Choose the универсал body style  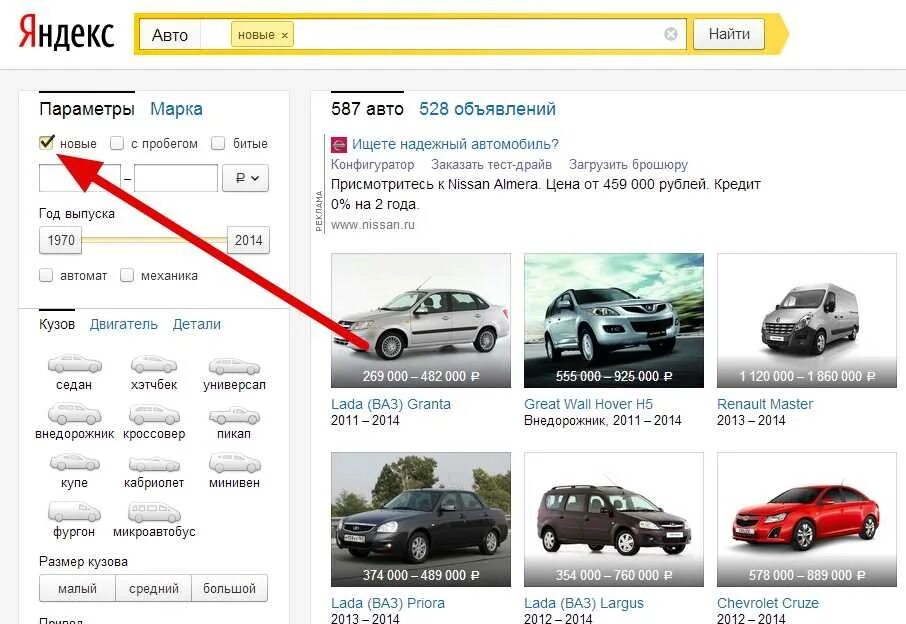click(x=233, y=365)
